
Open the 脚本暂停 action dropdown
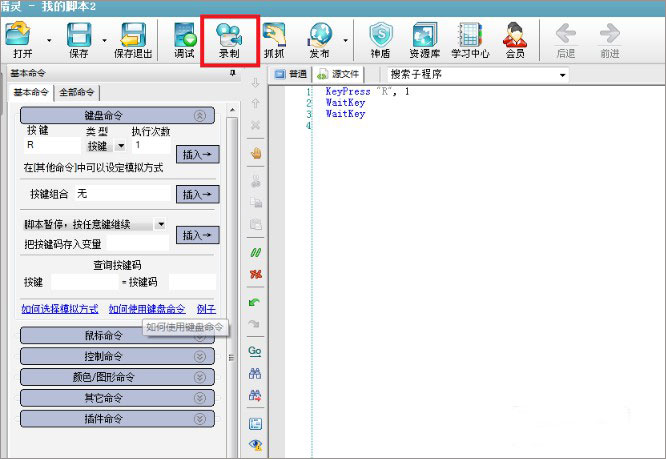click(161, 225)
